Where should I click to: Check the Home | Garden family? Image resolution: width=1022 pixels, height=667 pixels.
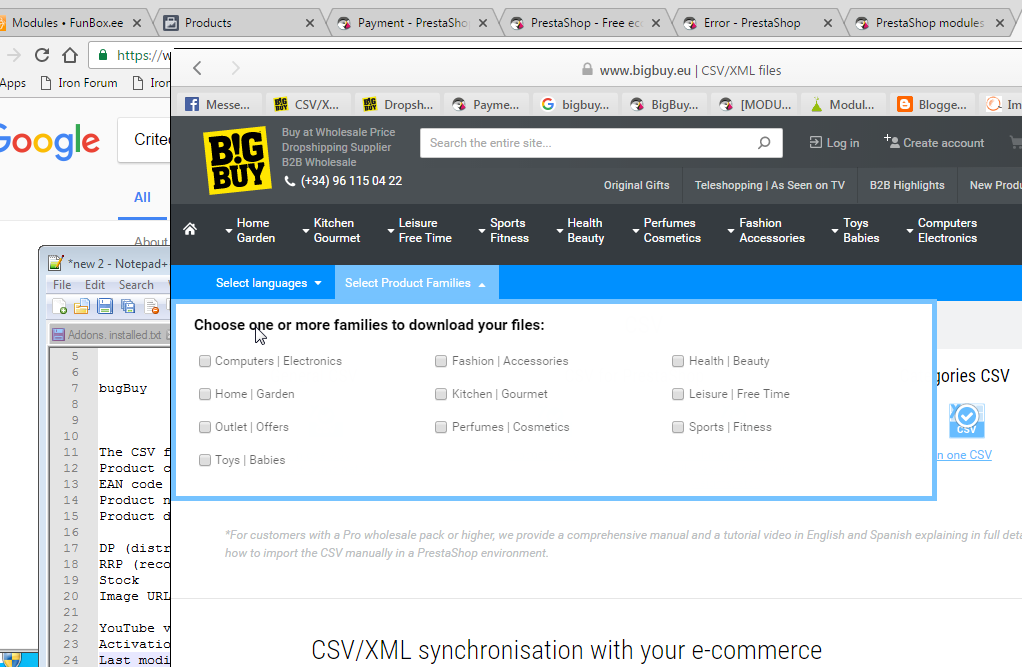tap(205, 394)
